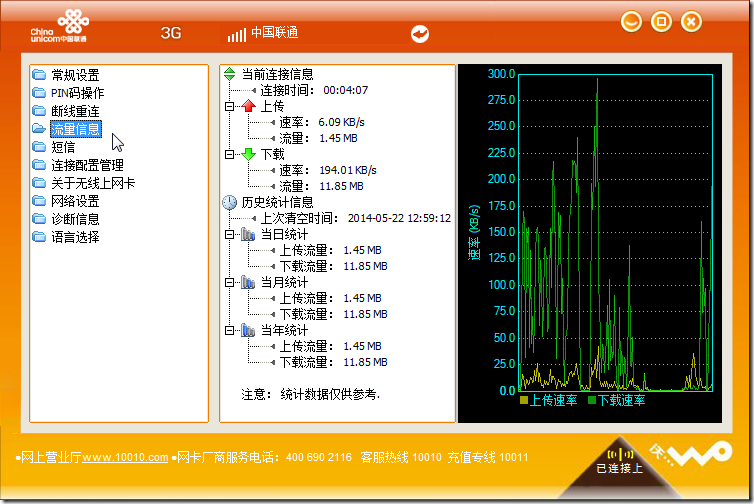Click the 当月统计 bar chart icon
The image size is (754, 504).
click(248, 282)
